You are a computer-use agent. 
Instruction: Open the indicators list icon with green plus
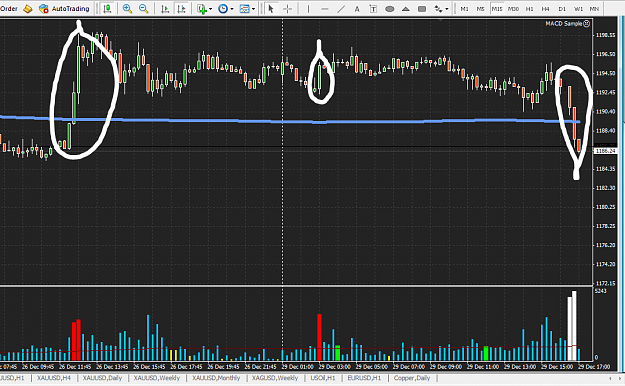click(202, 8)
